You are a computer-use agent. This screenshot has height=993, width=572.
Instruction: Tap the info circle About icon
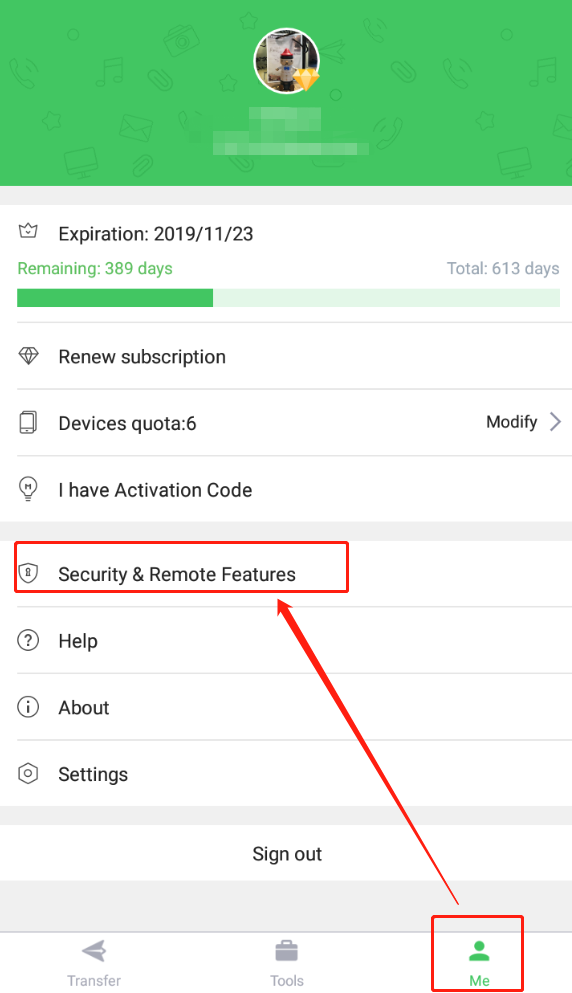pos(28,707)
